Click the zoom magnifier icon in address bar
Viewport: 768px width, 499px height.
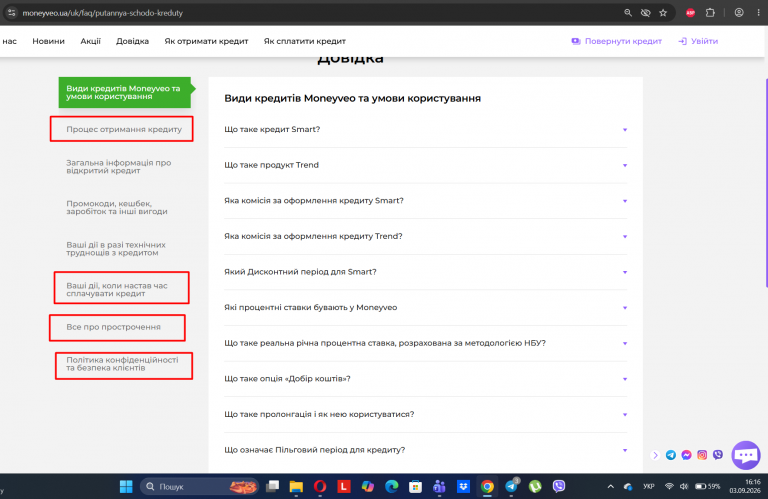(627, 13)
